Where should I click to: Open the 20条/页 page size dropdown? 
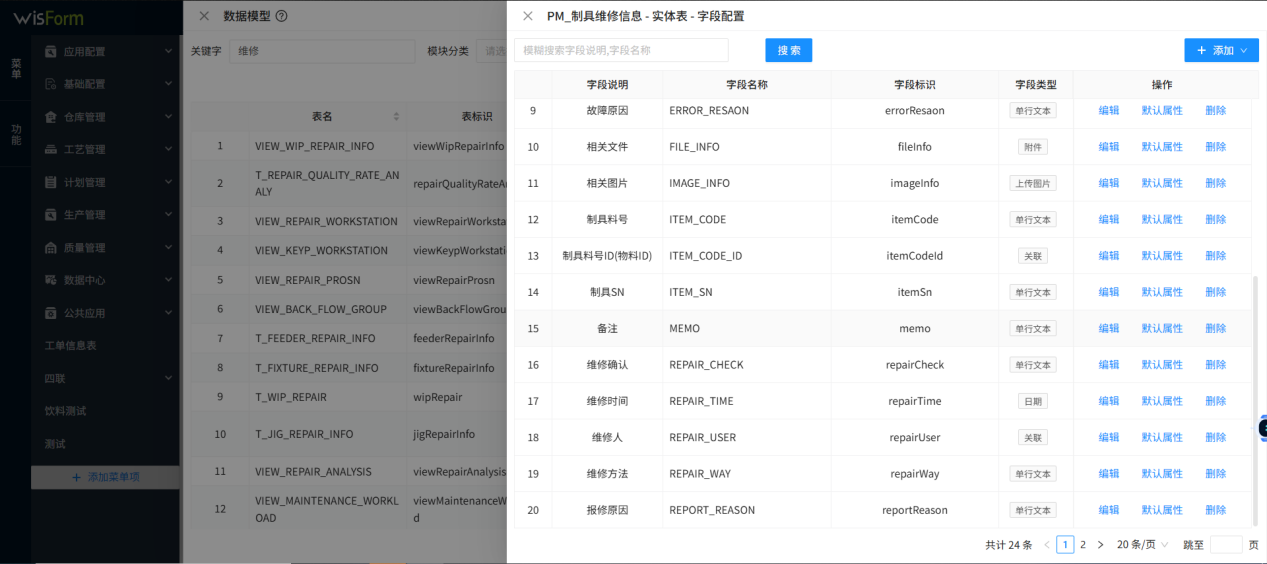coord(1142,545)
